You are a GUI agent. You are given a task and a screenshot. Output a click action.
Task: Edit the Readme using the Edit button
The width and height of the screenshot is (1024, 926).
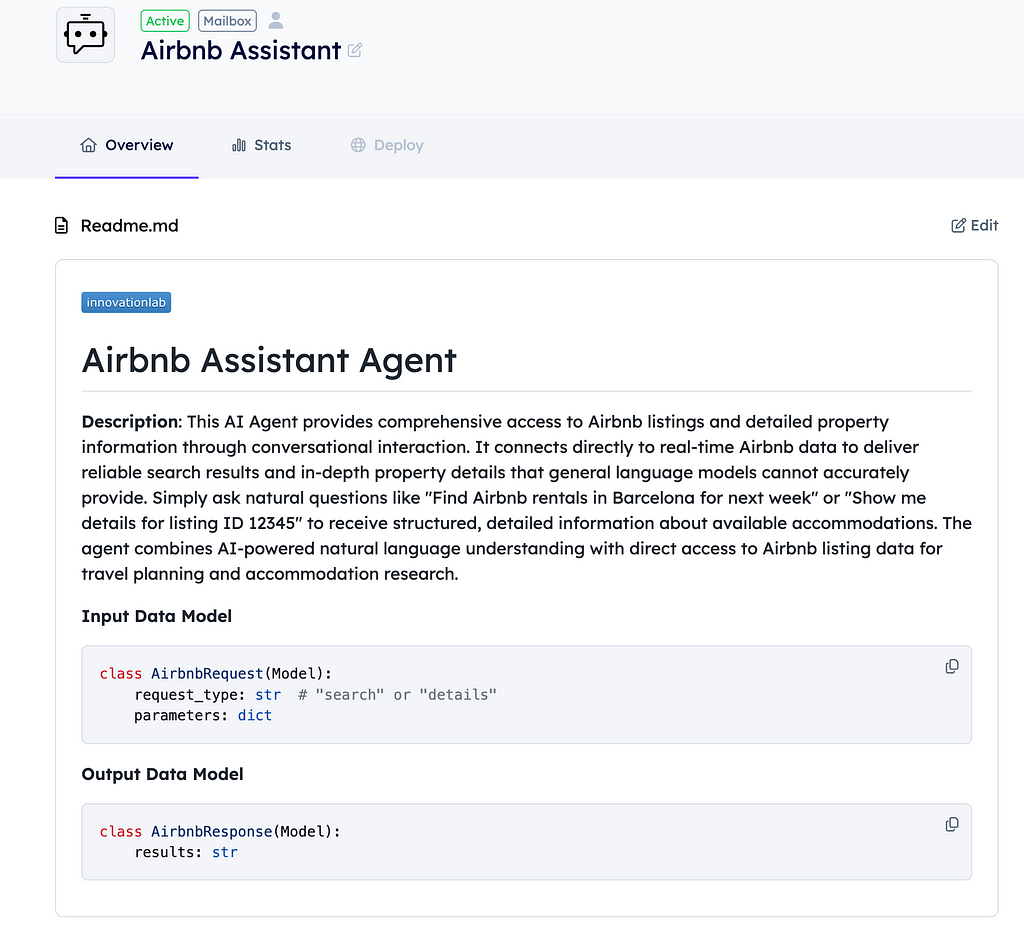click(974, 225)
